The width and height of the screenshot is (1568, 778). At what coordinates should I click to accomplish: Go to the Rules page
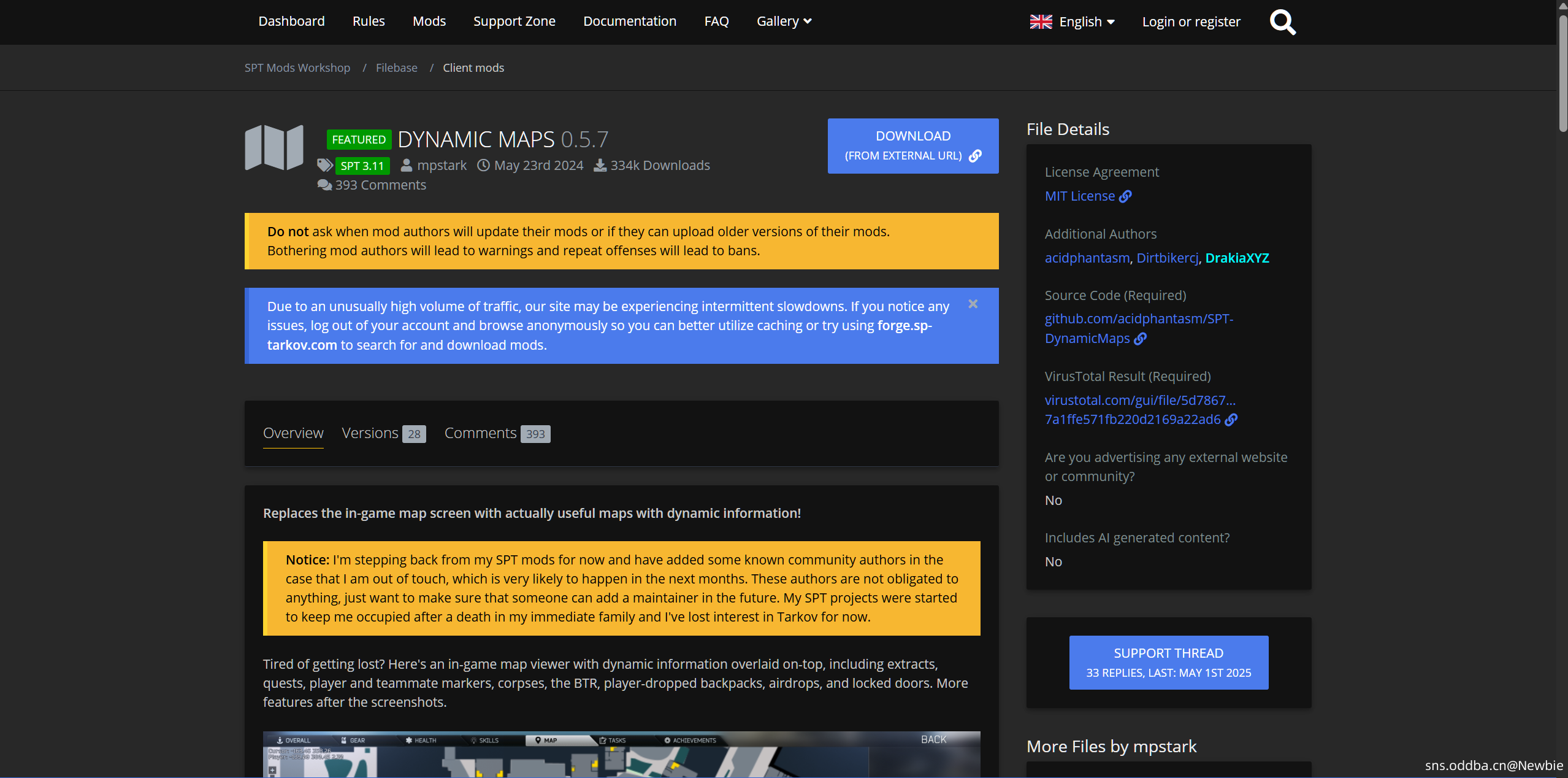pos(369,21)
